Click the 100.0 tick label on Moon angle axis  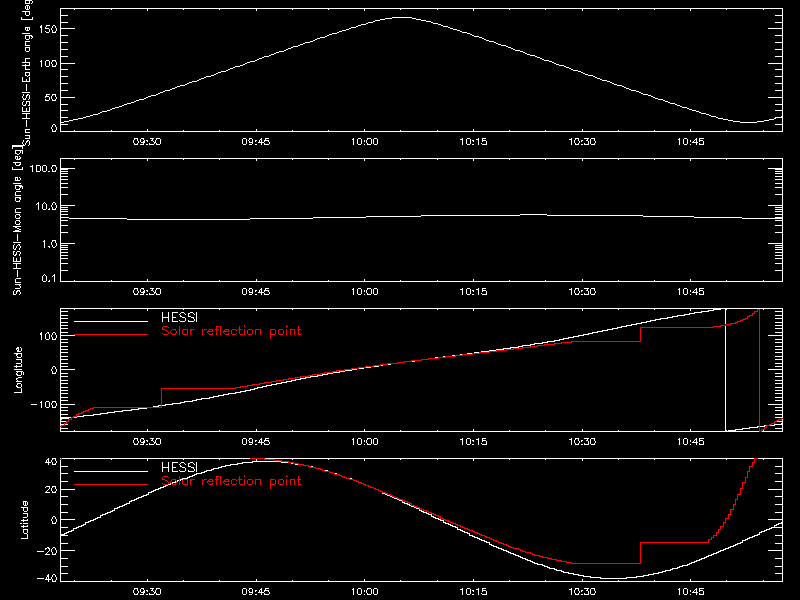tap(43, 169)
